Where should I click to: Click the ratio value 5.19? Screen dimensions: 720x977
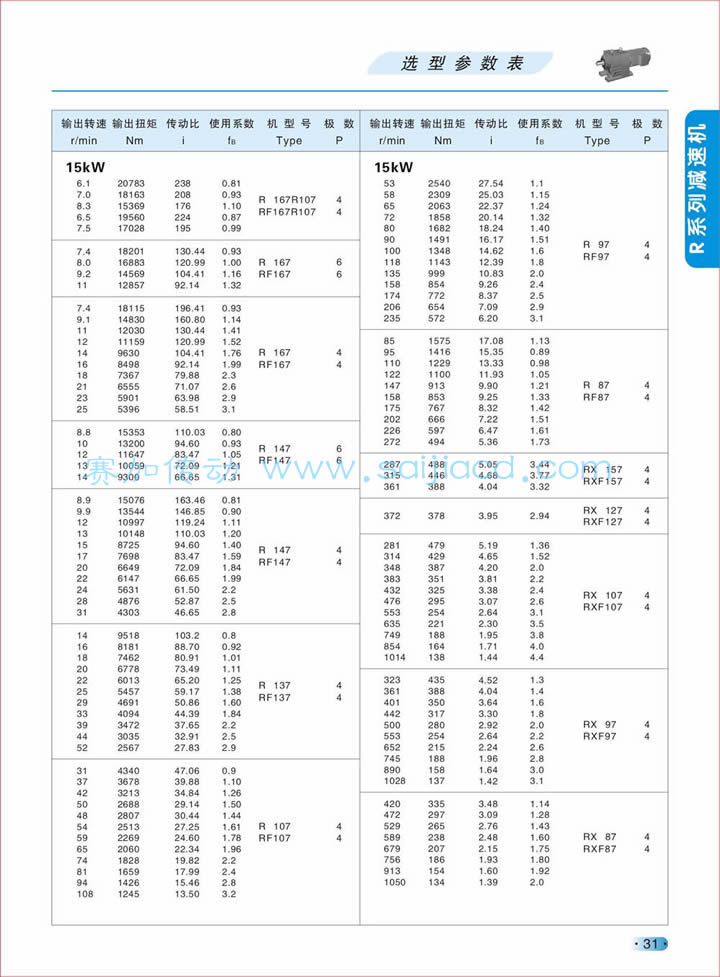(488, 545)
